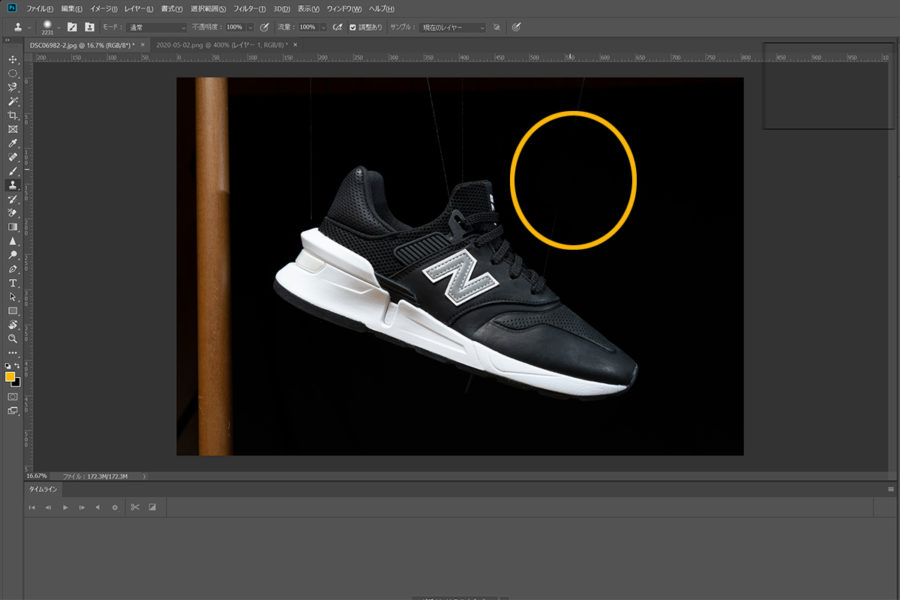900x600 pixels.
Task: Open the 表示 menu
Action: pyautogui.click(x=308, y=9)
